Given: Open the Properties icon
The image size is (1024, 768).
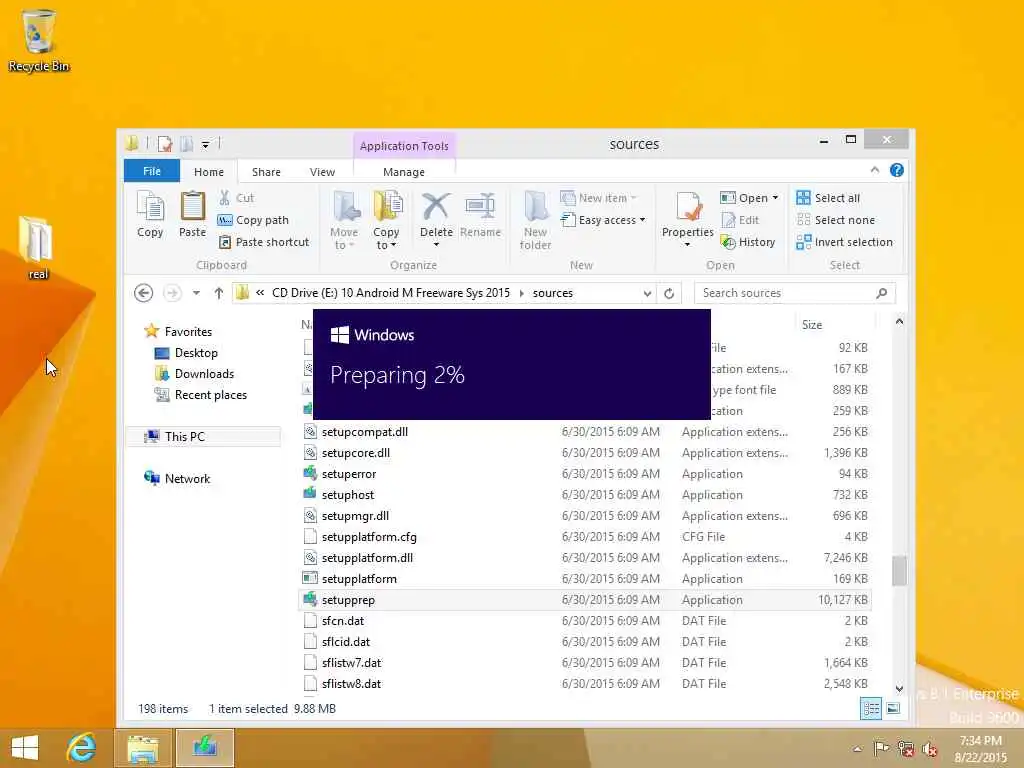Looking at the screenshot, I should [688, 216].
